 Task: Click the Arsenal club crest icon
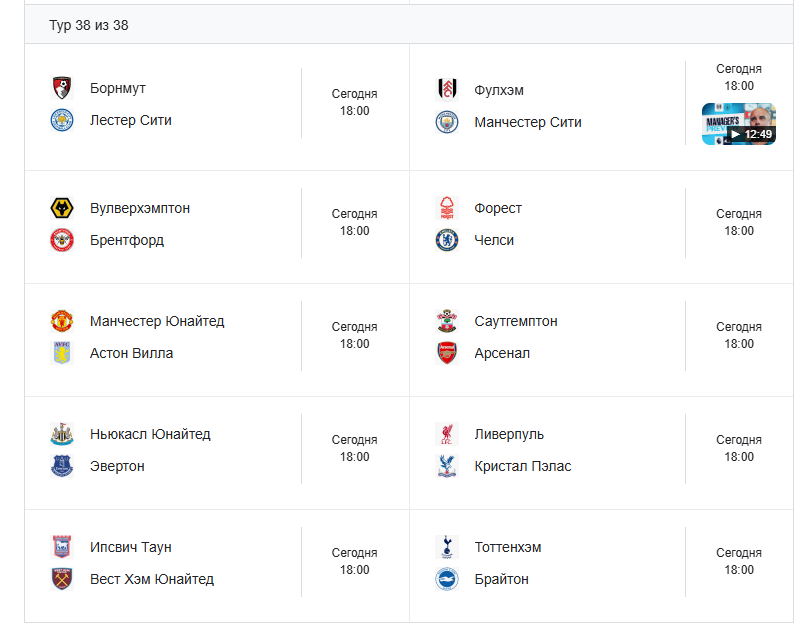[x=446, y=353]
